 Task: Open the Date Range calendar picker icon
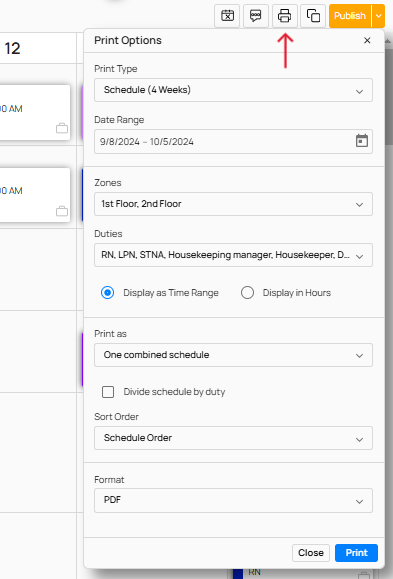[362, 141]
